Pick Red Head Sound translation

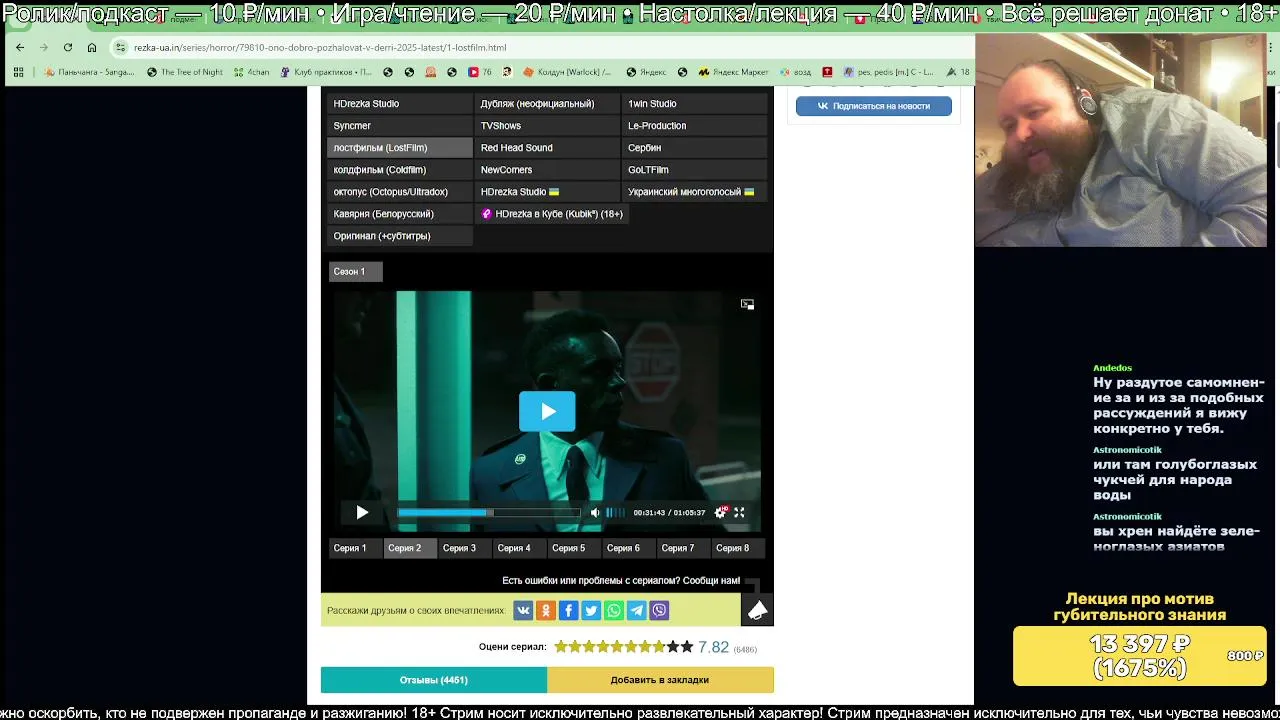[x=546, y=148]
